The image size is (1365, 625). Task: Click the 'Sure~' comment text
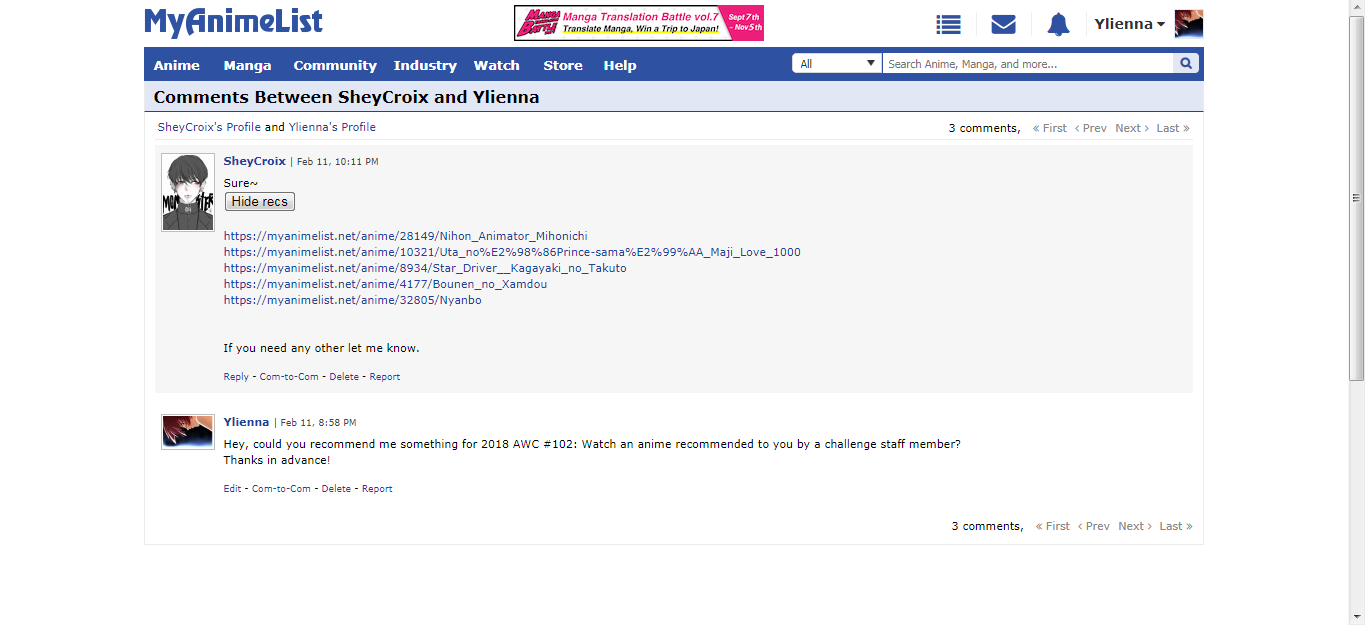[241, 183]
